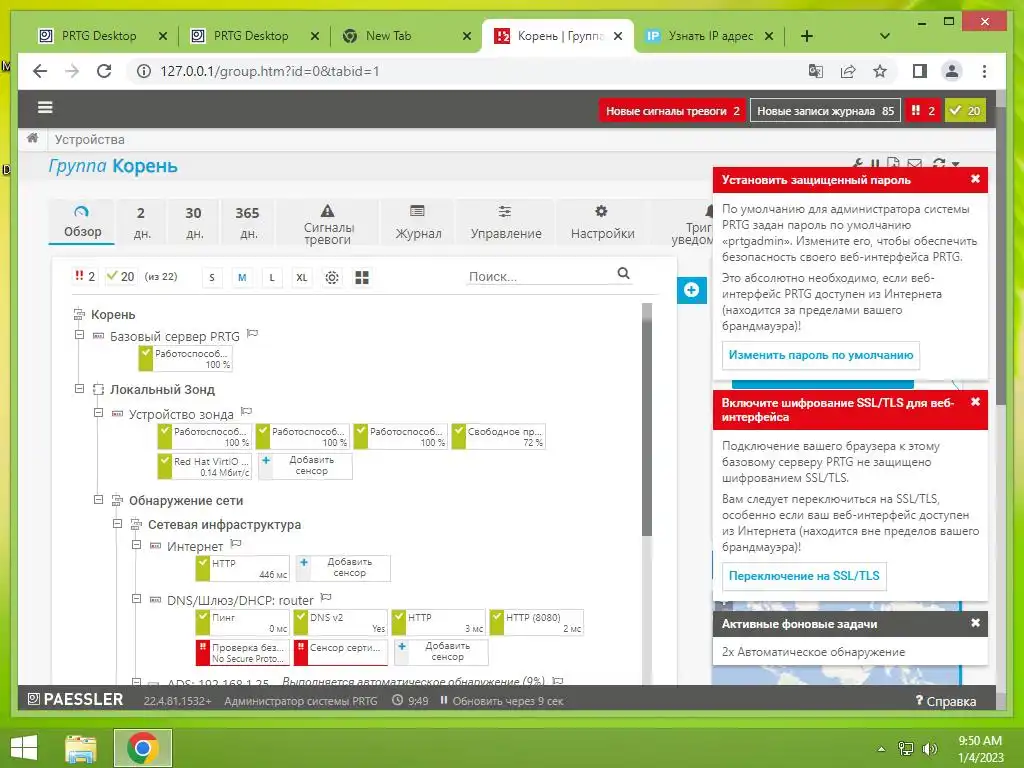
Task: Click the flag next to DNS/Шлюз/DHCP: router
Action: pos(326,598)
